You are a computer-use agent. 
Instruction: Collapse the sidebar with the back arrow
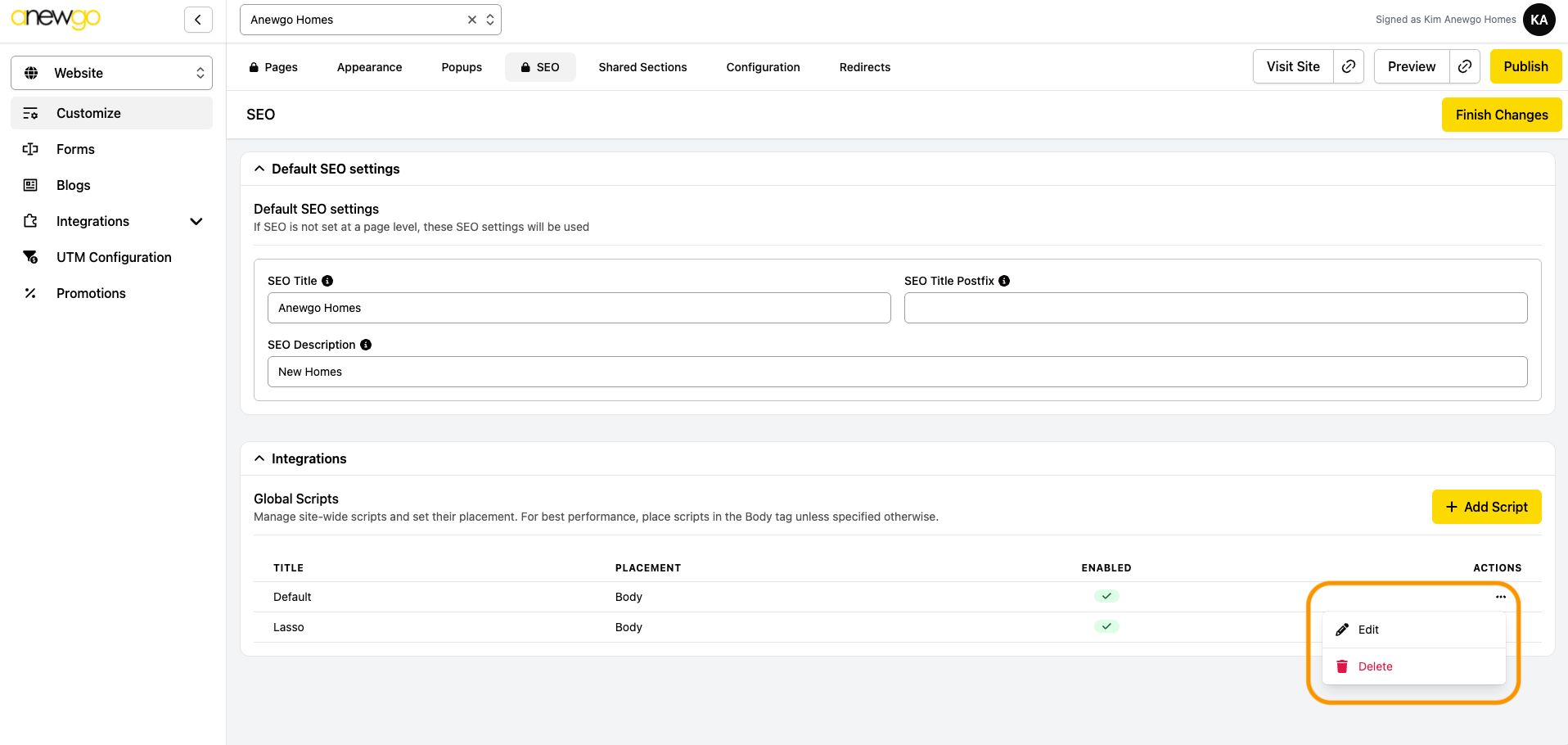(198, 20)
